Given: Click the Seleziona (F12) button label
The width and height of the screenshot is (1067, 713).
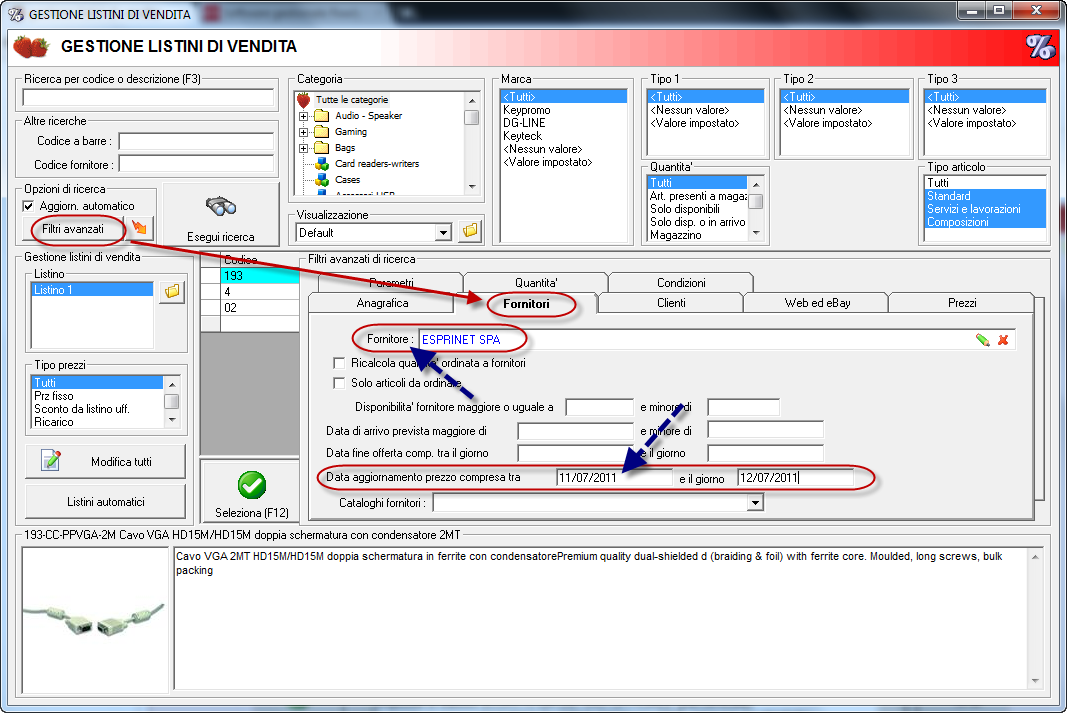Looking at the screenshot, I should pos(252,512).
